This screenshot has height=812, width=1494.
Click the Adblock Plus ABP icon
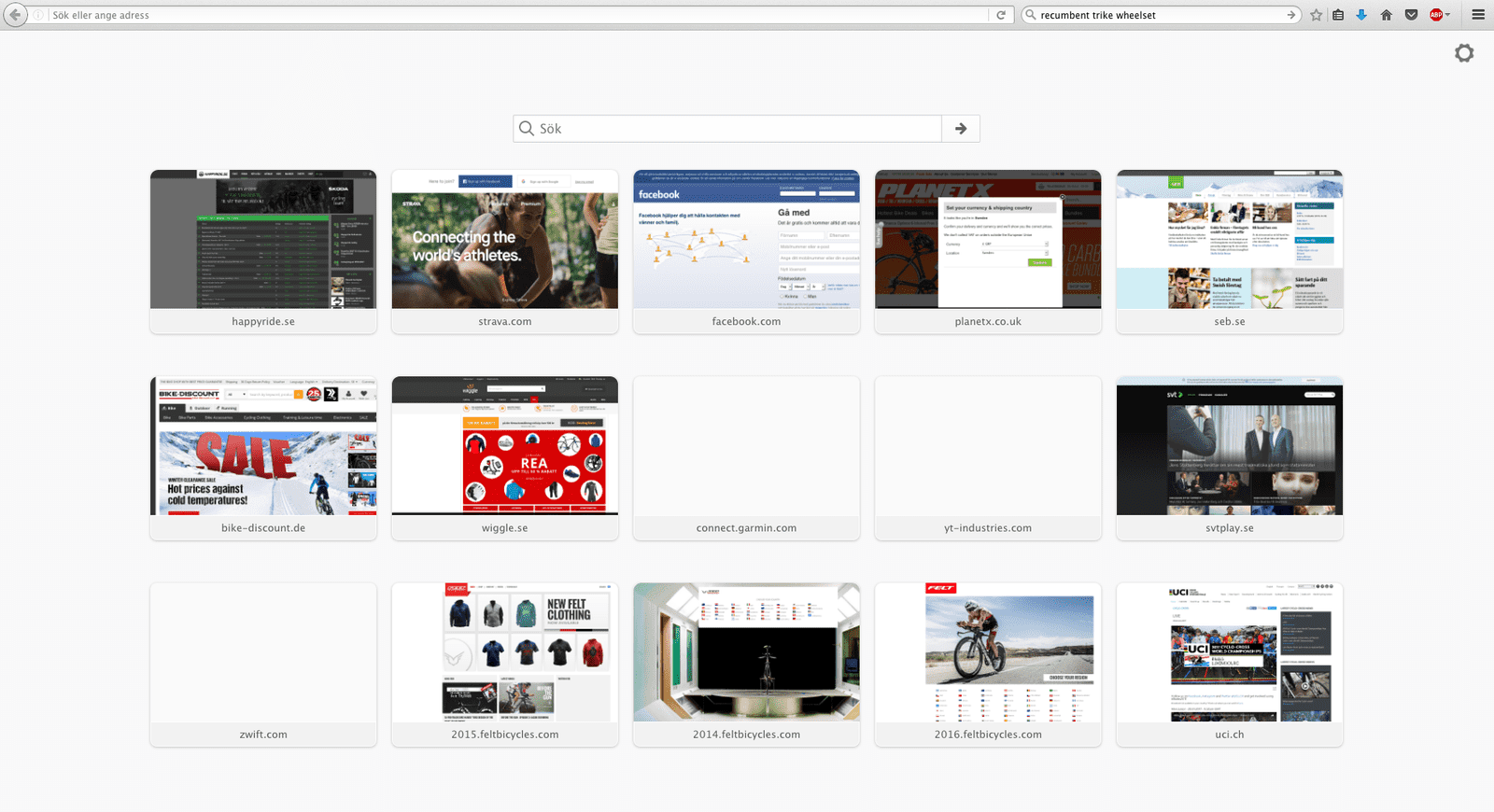(1436, 15)
